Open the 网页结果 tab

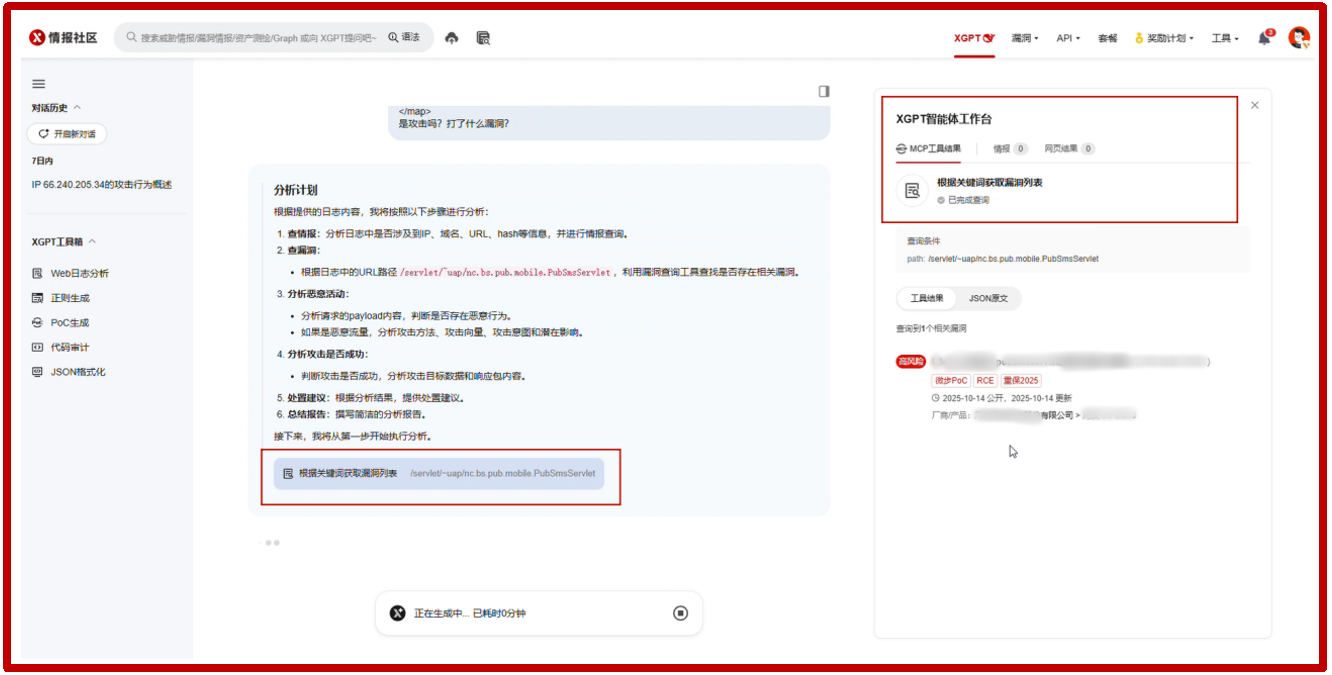[x=1068, y=149]
